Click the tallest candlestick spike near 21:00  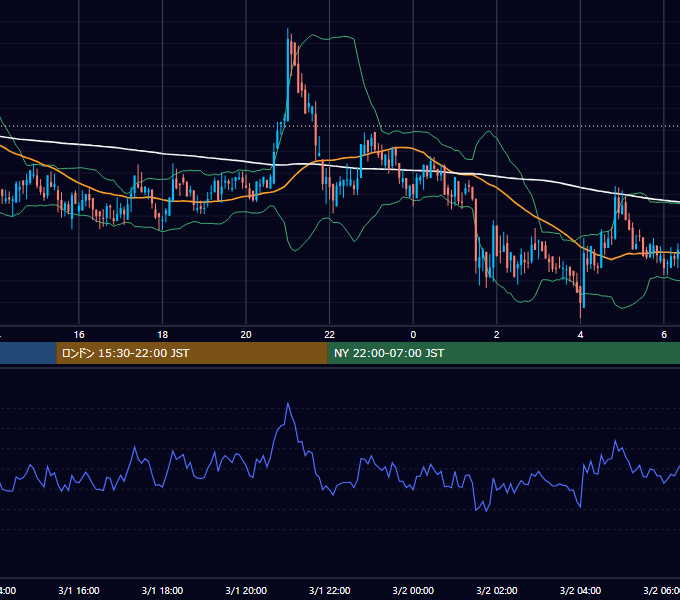coord(288,74)
